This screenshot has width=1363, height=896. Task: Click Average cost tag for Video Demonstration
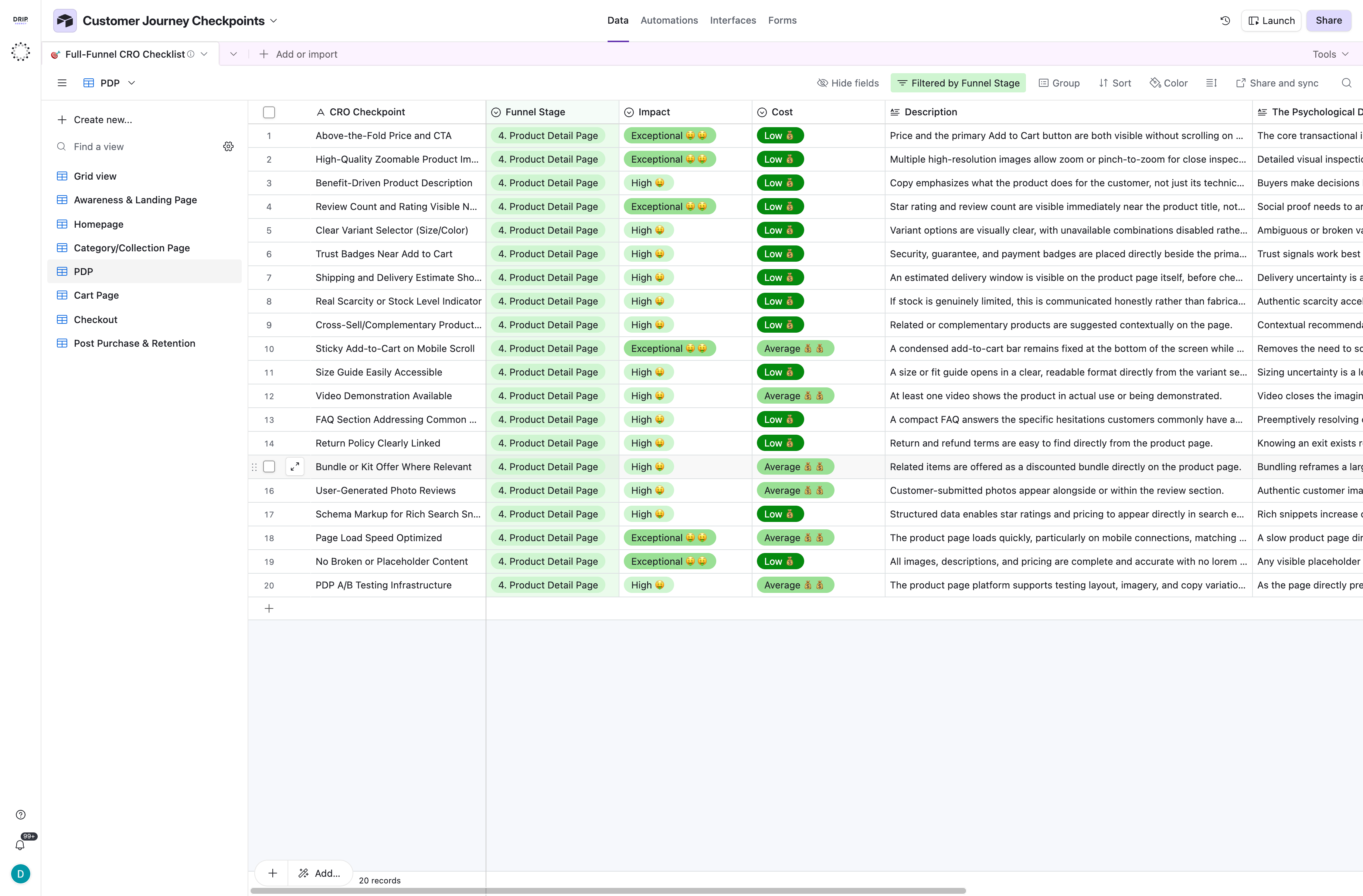[x=795, y=396]
